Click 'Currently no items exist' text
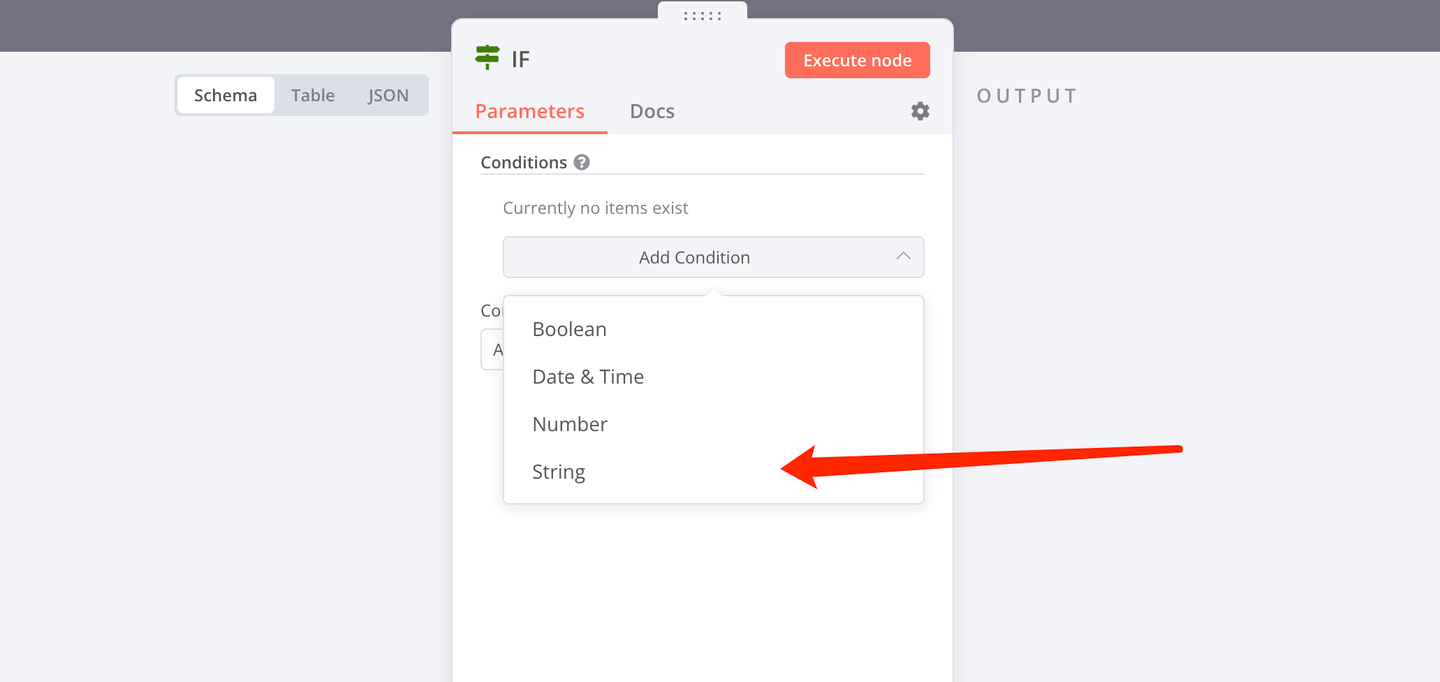1440x682 pixels. 596,208
